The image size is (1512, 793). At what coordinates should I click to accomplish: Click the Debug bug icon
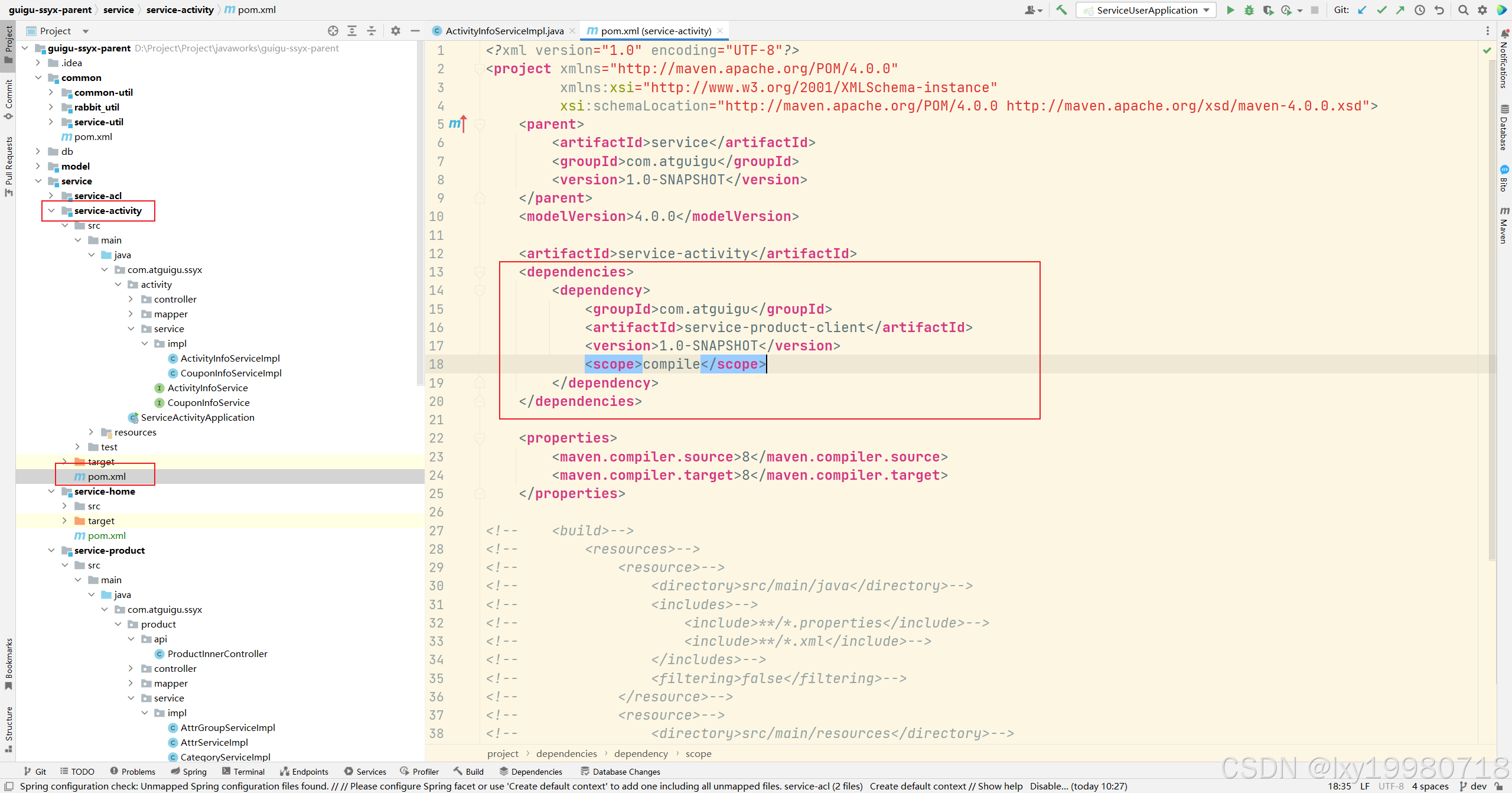pos(1249,10)
